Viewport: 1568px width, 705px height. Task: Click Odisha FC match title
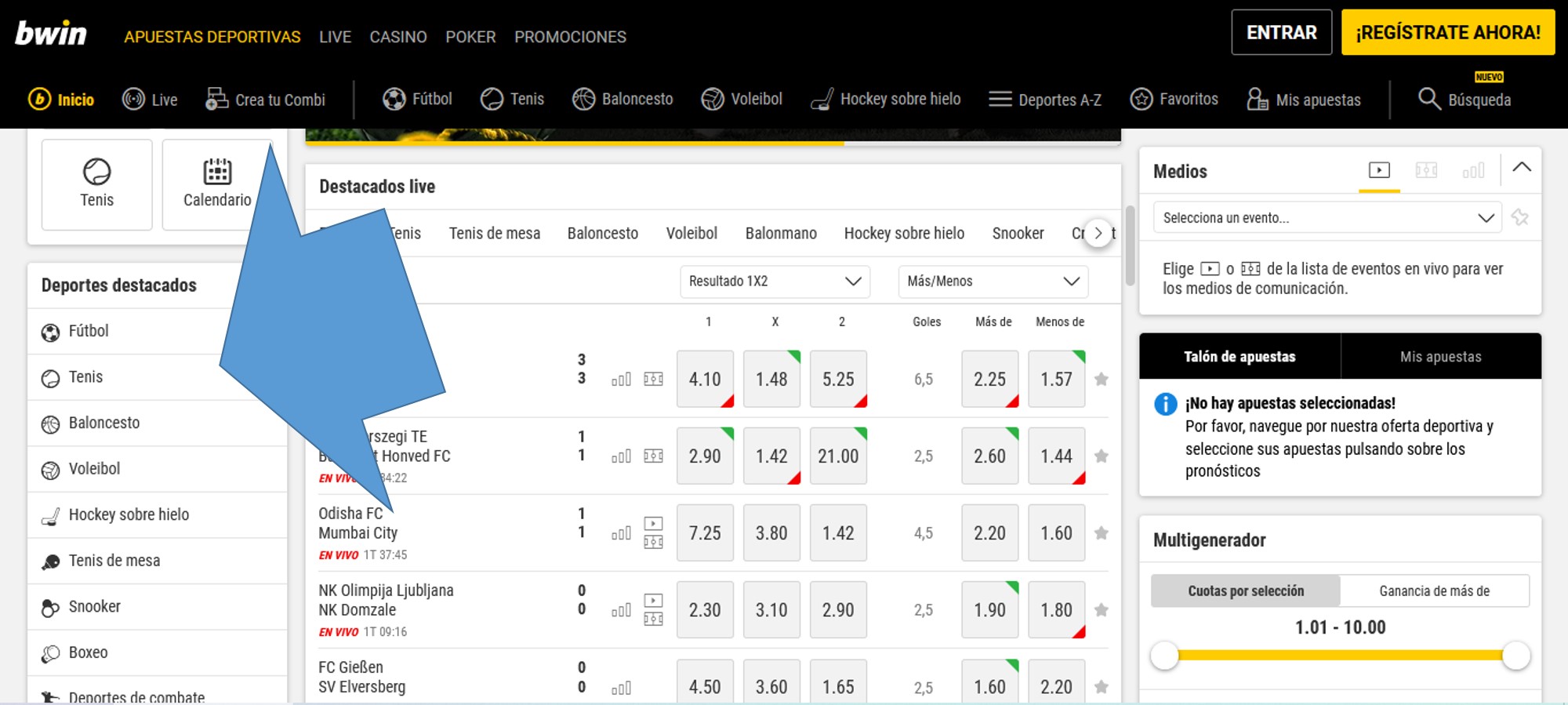tap(350, 514)
